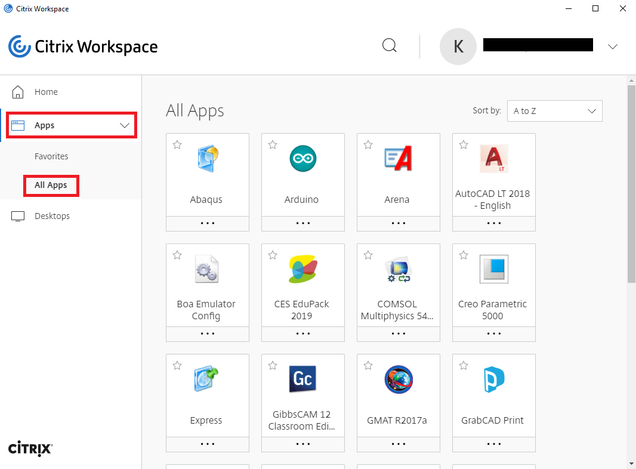Favorite Abaqus with its star
This screenshot has height=469, width=636.
tap(177, 145)
